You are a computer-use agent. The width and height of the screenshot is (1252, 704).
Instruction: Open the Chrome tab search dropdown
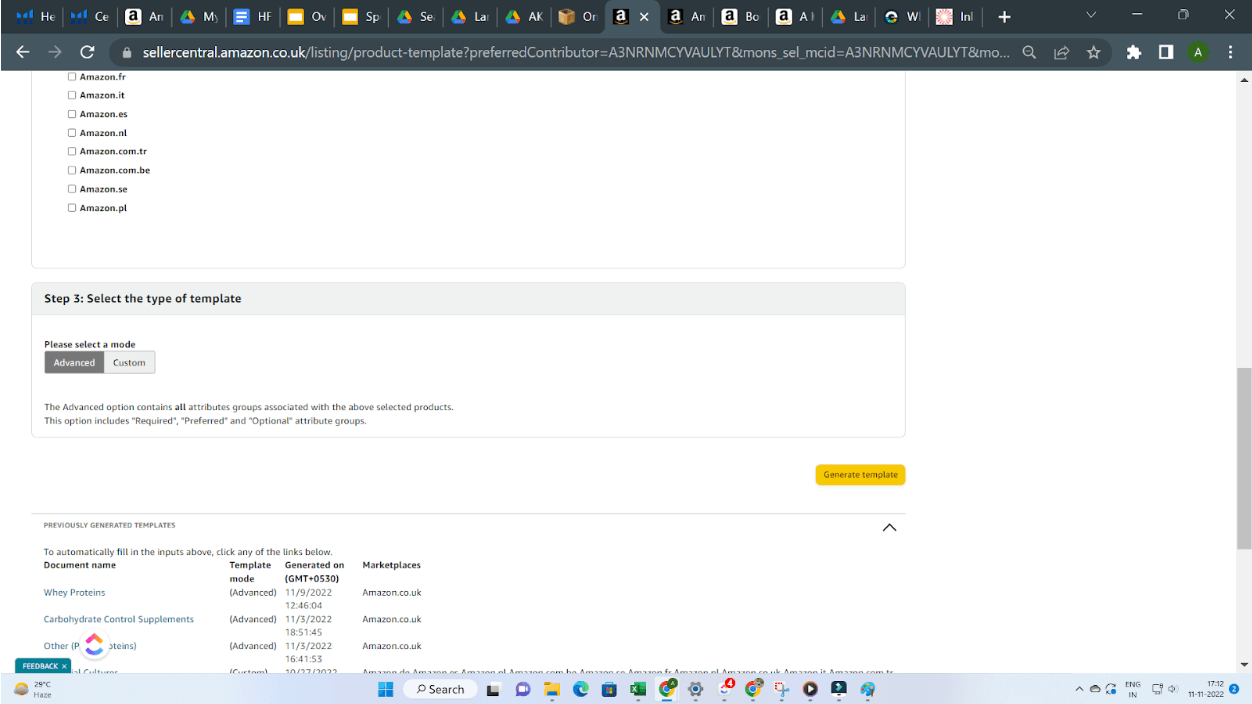point(1091,16)
